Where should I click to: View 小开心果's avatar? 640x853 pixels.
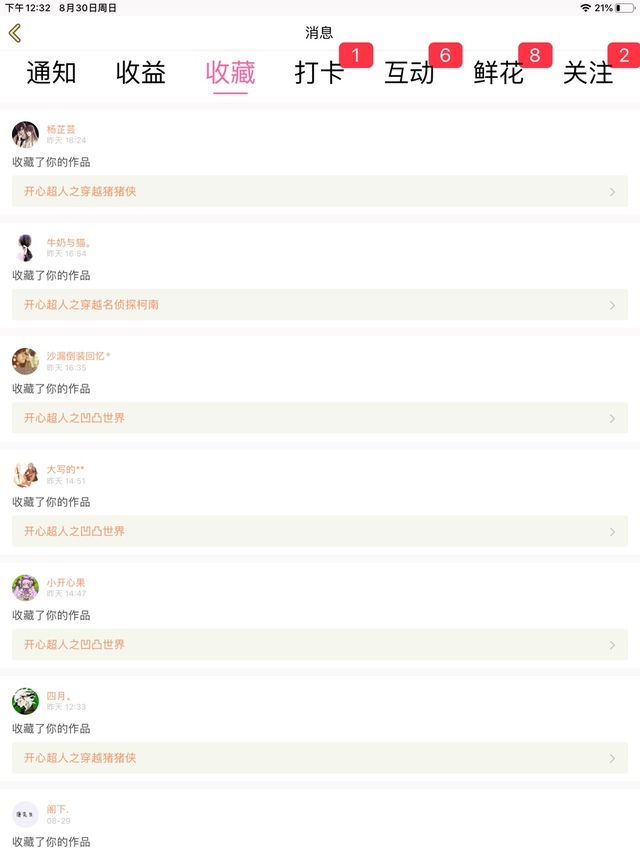[x=26, y=588]
